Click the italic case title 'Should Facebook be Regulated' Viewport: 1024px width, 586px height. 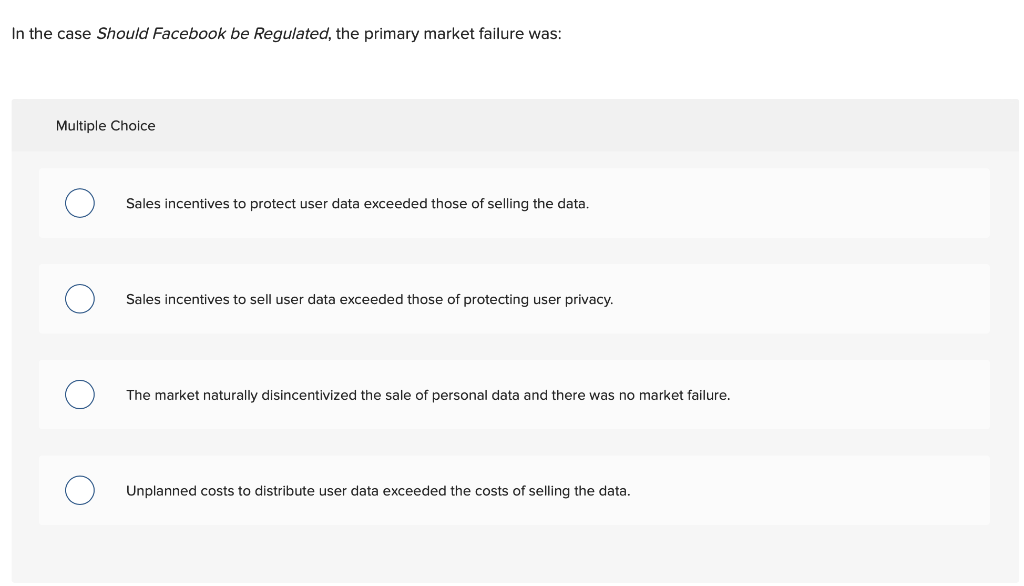[212, 34]
